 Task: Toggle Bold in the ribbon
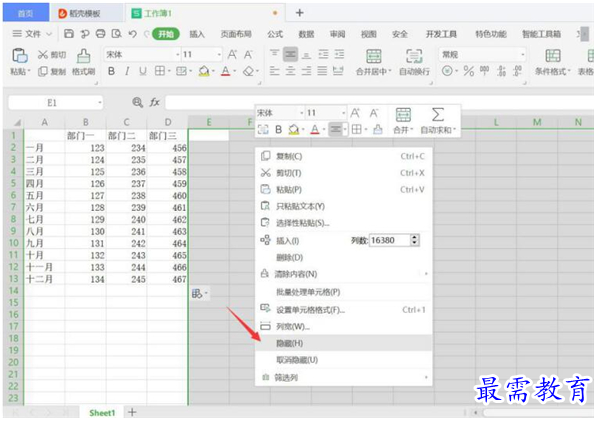[111, 71]
